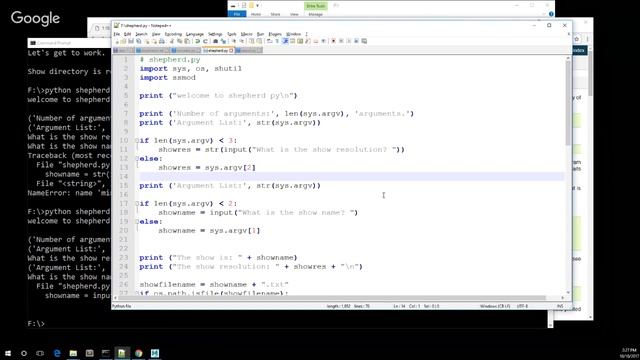
Task: Open Google Chrome from taskbar
Action: 138,353
